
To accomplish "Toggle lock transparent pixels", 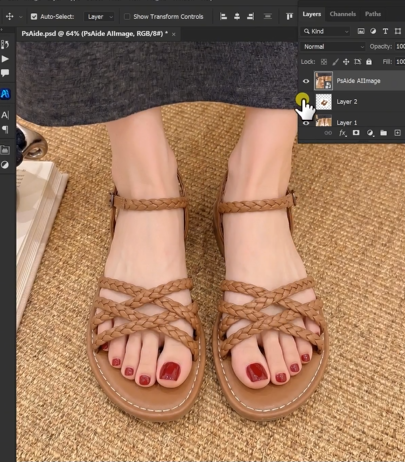I will click(x=324, y=62).
